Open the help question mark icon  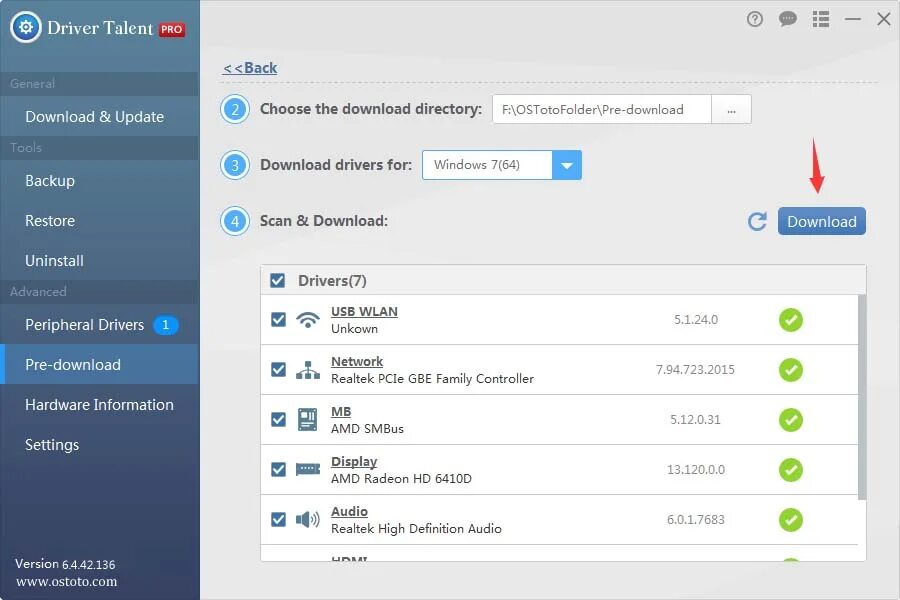[755, 20]
